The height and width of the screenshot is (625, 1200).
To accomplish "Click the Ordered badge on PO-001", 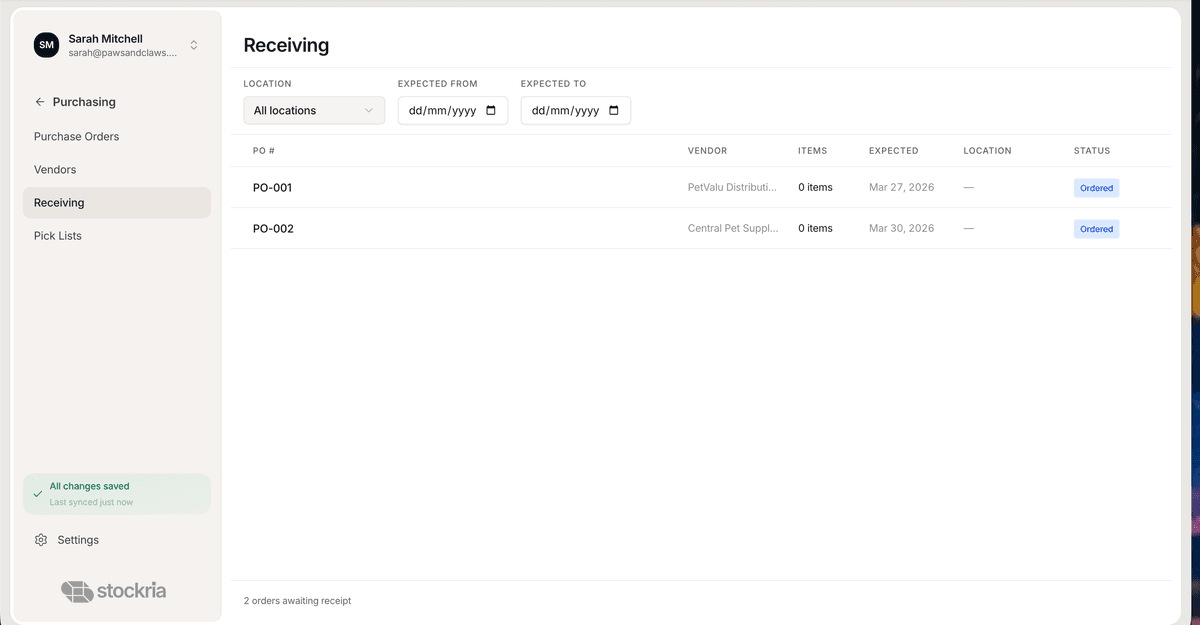I will pyautogui.click(x=1096, y=187).
